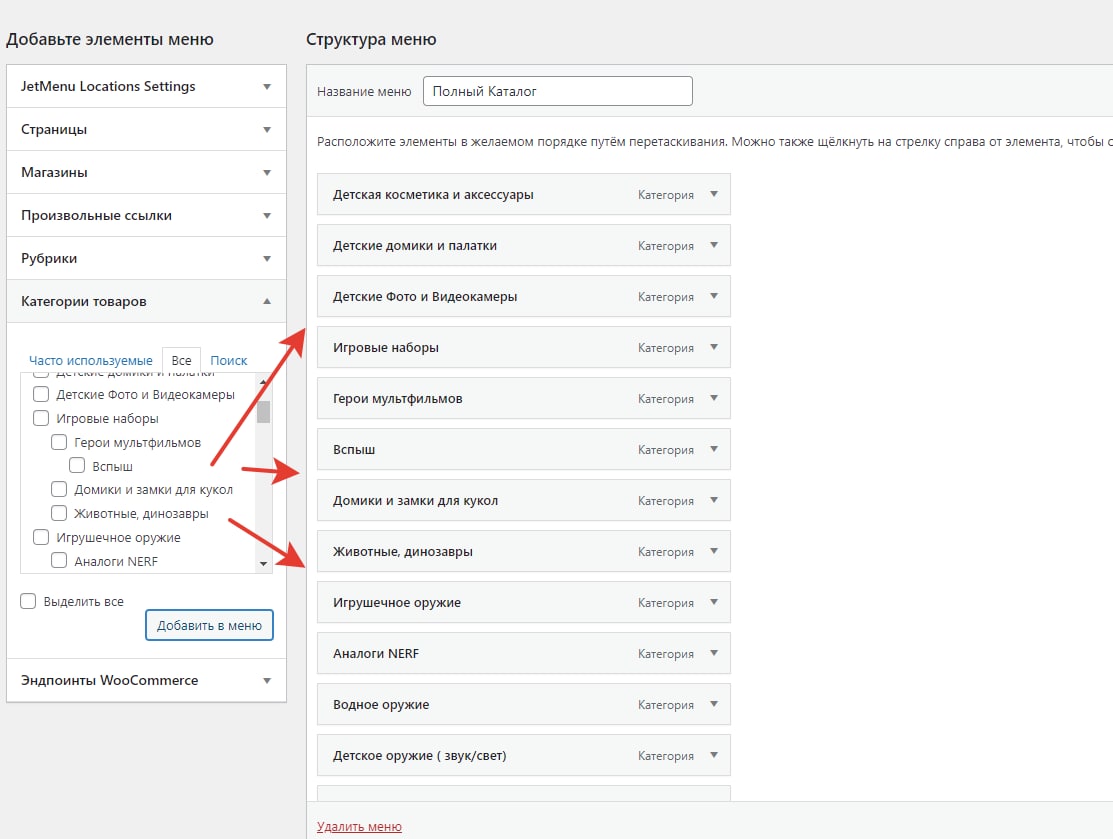1113x839 pixels.
Task: Click the category list scroll-down arrow
Action: pos(263,564)
